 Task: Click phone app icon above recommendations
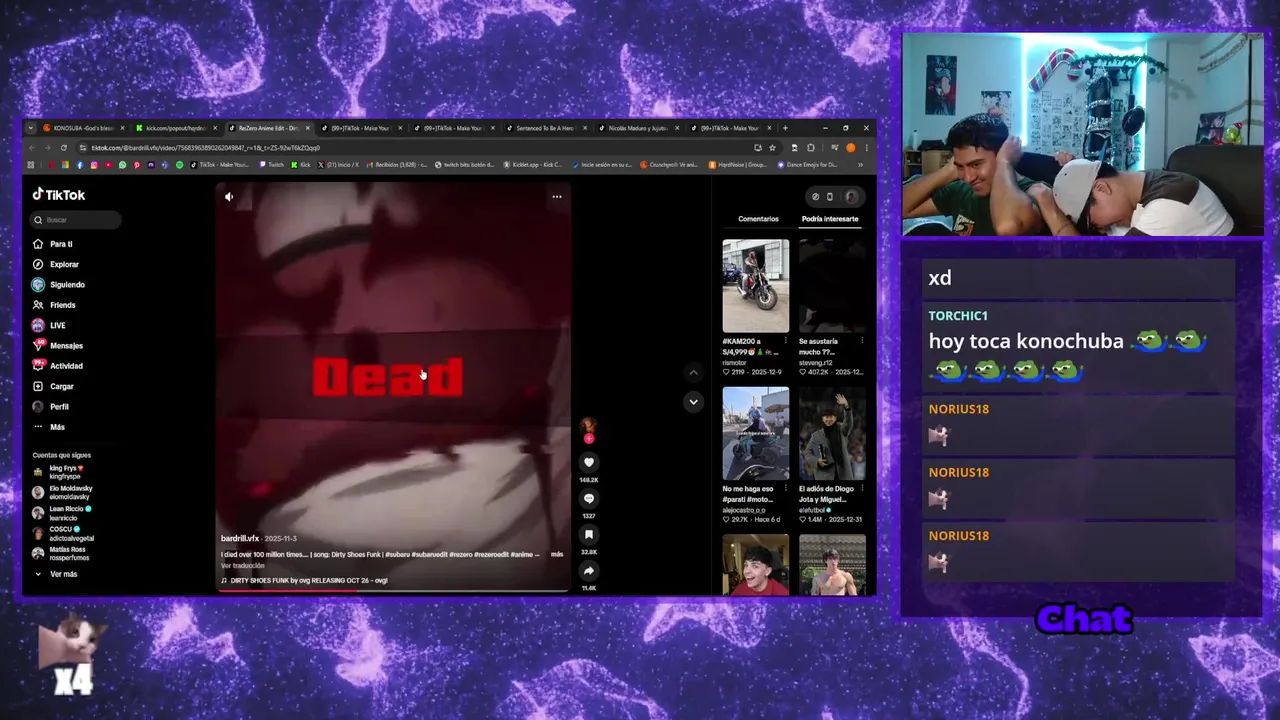[x=829, y=197]
